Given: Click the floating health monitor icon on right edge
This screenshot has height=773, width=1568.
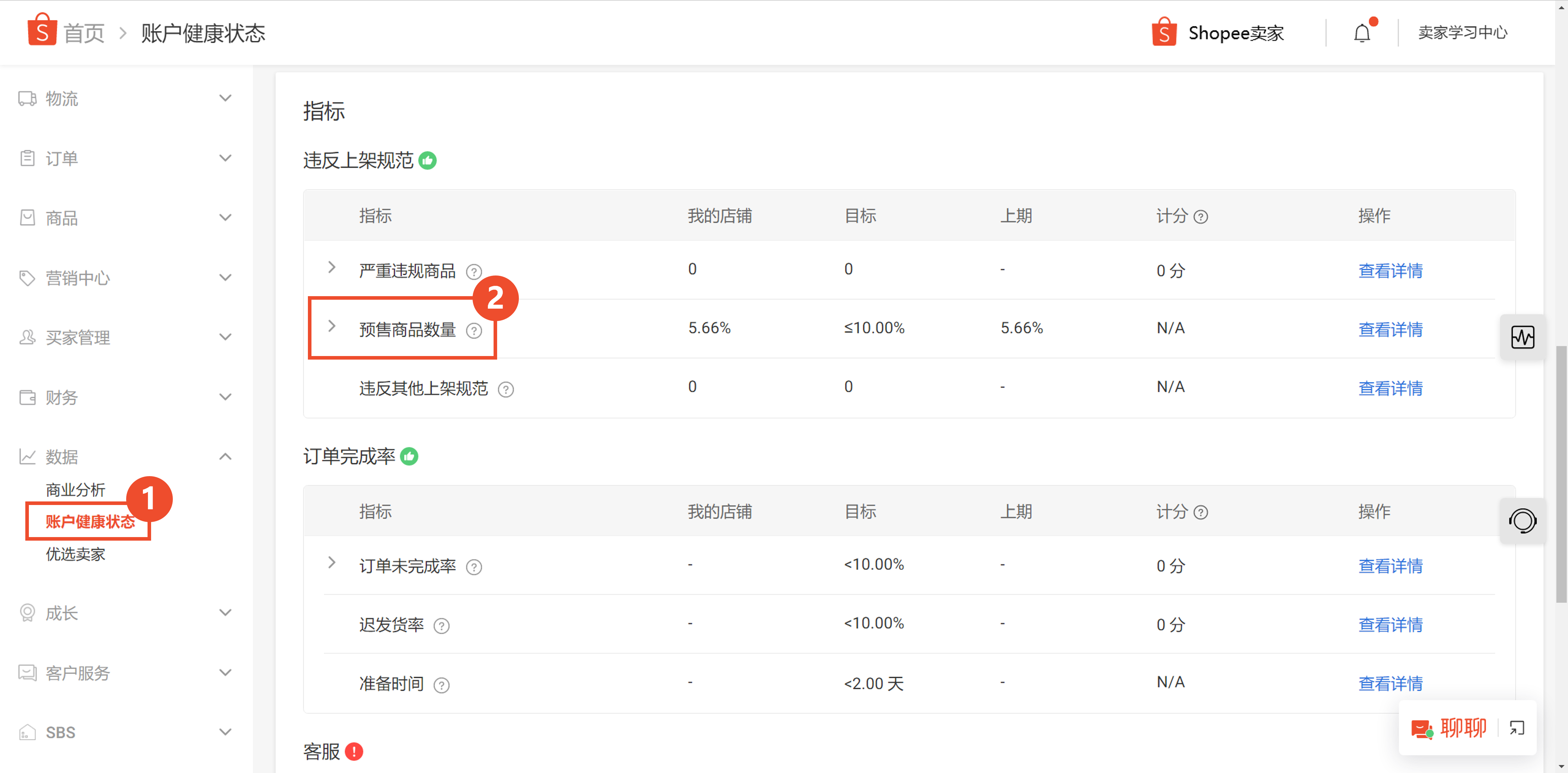Looking at the screenshot, I should (x=1523, y=336).
